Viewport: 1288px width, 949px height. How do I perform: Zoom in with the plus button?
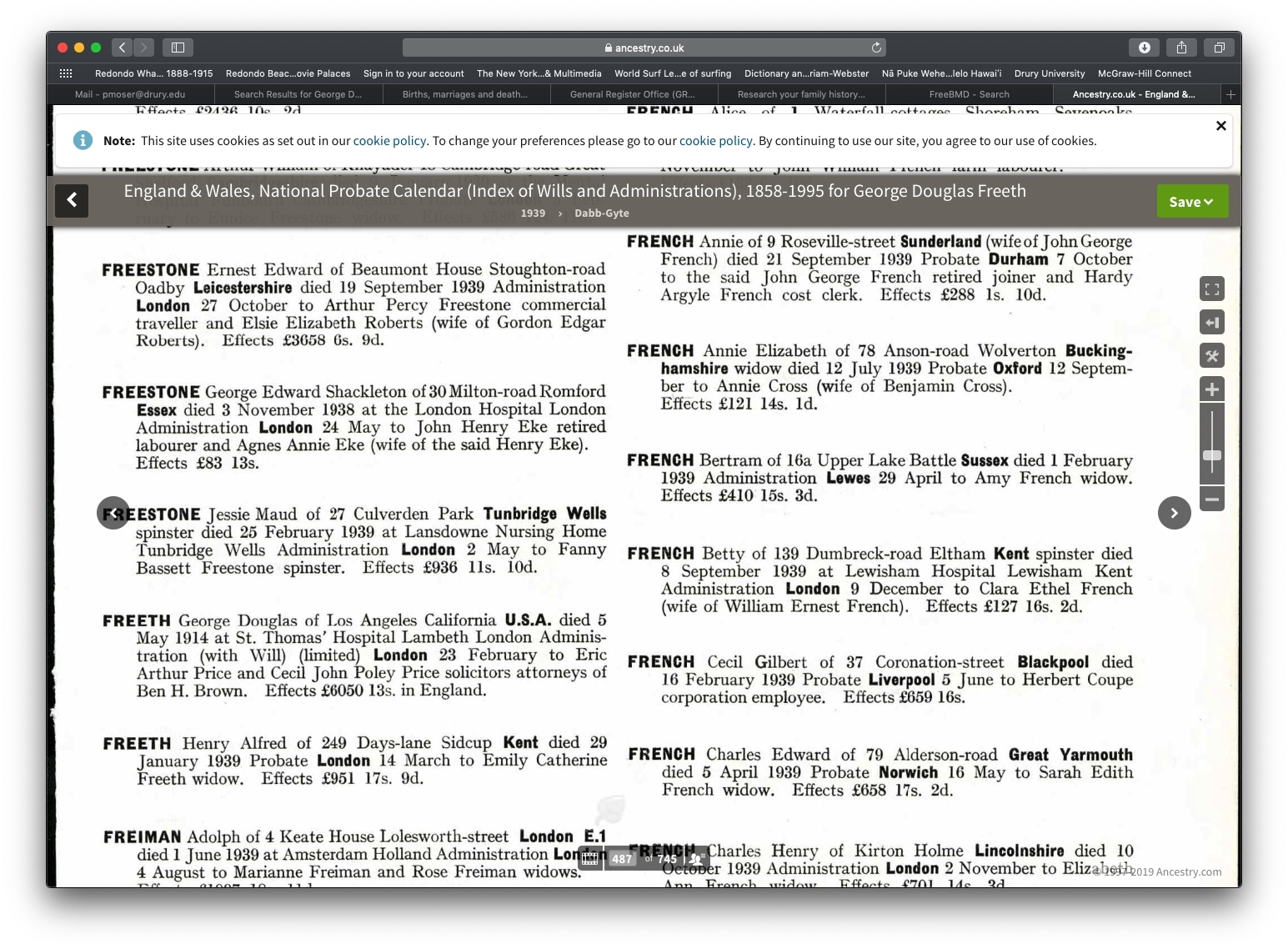click(1211, 389)
